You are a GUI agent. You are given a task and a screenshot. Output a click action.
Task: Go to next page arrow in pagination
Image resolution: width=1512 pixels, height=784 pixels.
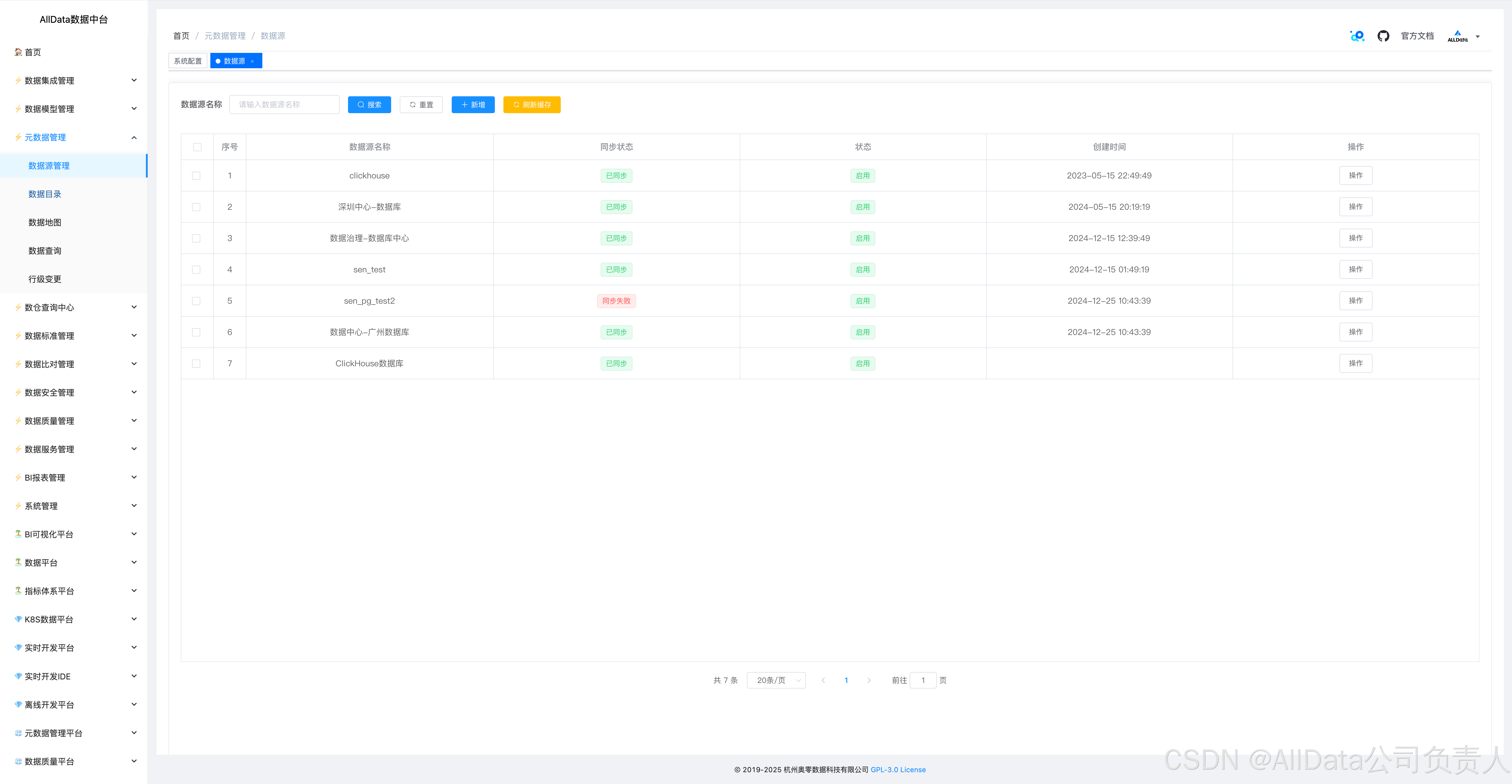869,680
